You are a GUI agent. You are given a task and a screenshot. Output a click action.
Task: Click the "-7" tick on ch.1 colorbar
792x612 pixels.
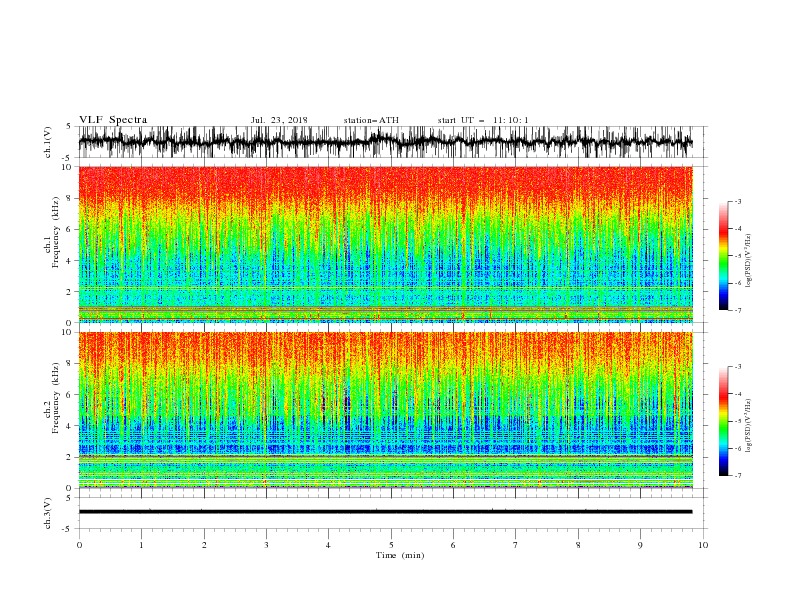pyautogui.click(x=737, y=311)
